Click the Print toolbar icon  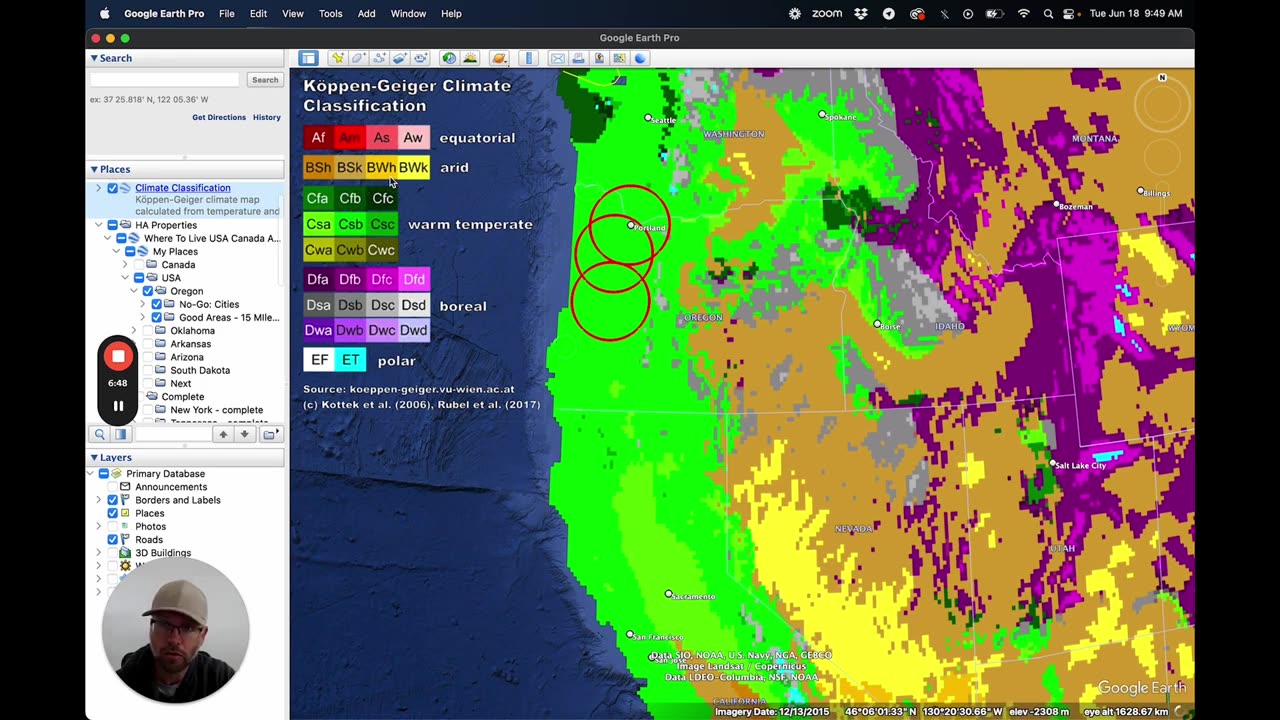pyautogui.click(x=578, y=58)
